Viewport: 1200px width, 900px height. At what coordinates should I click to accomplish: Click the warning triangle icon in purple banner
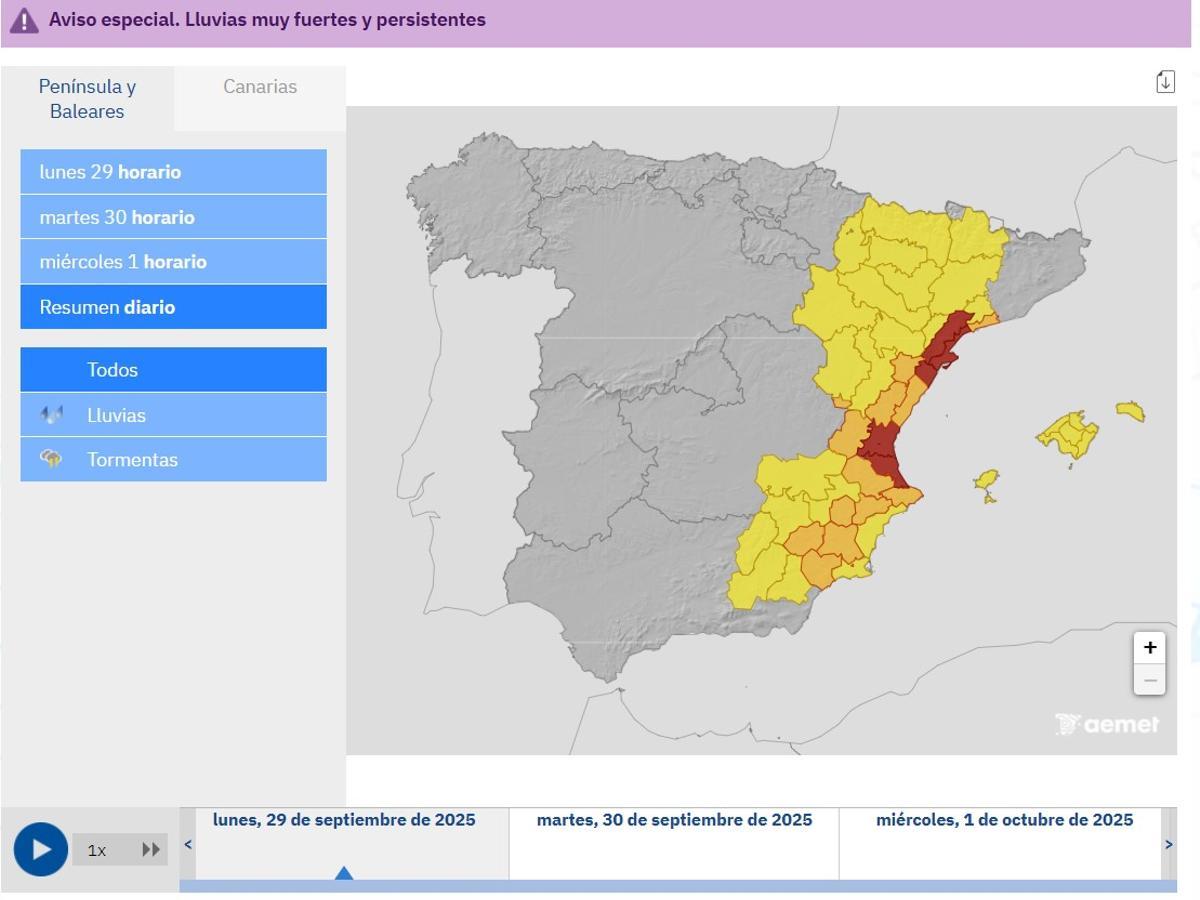click(25, 20)
